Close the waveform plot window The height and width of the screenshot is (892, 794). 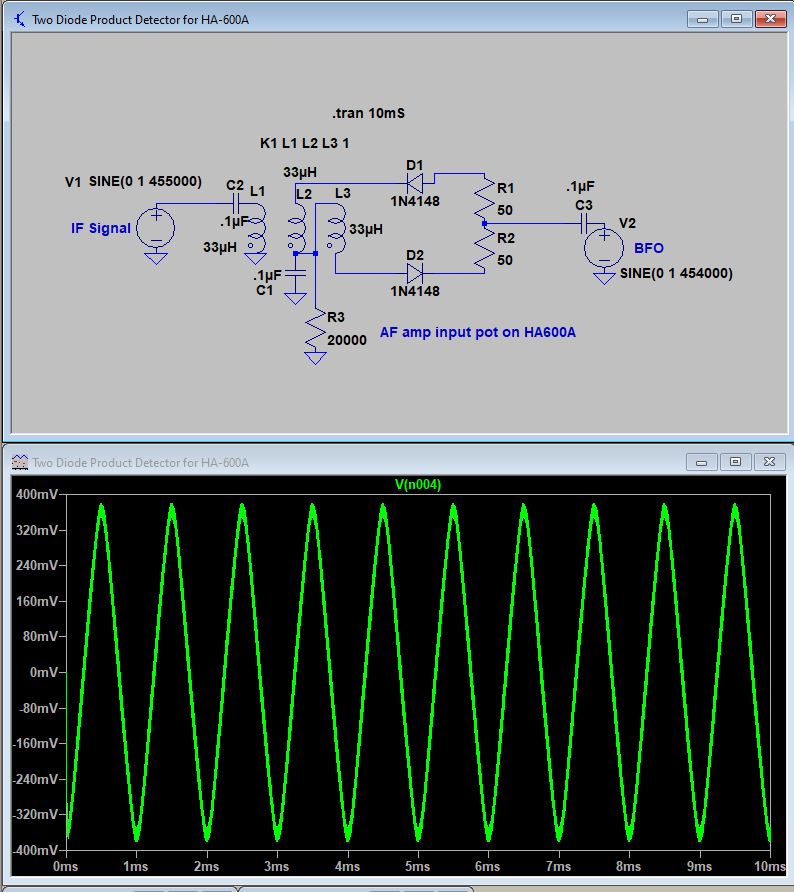768,462
